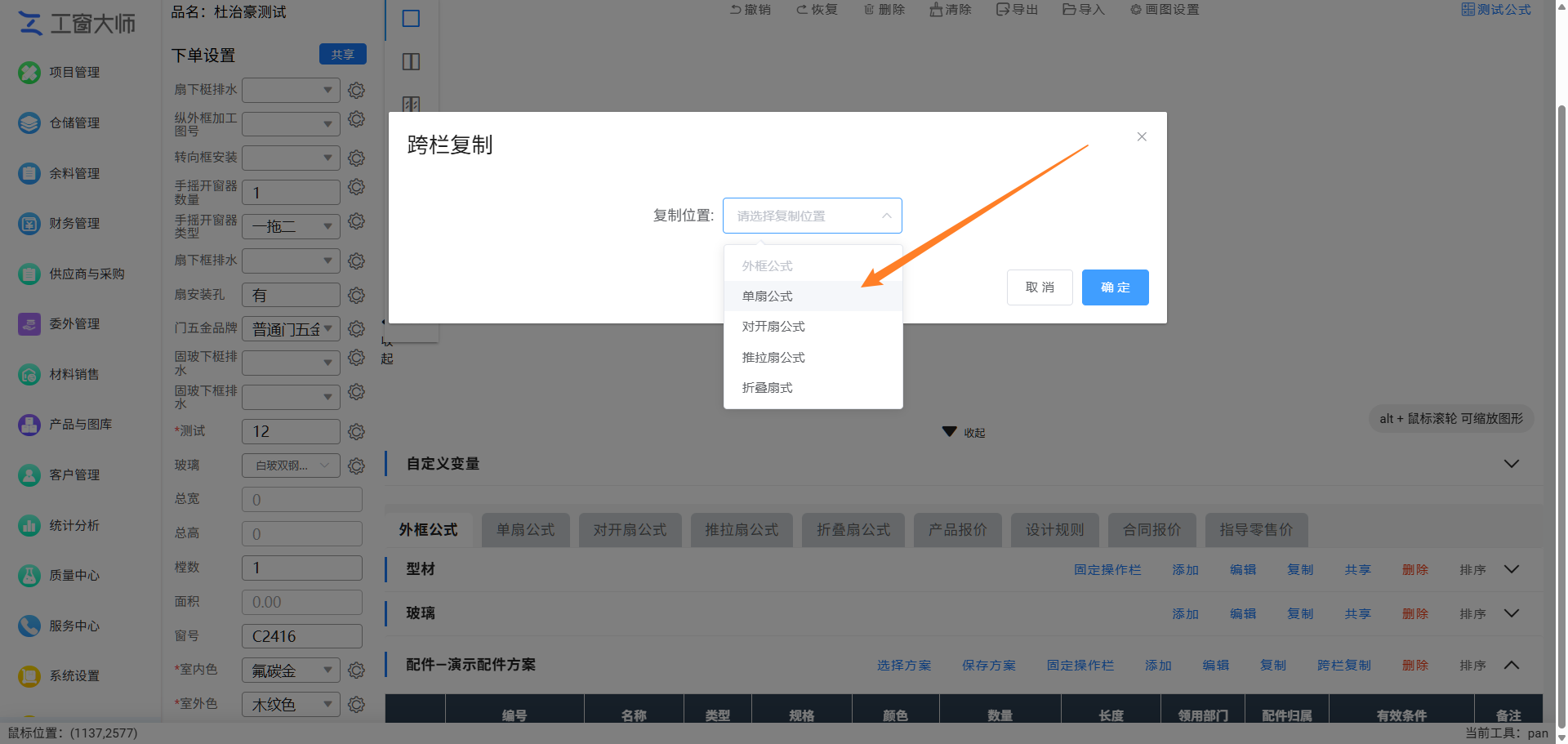
Task: Click the 确定 button
Action: [1116, 287]
